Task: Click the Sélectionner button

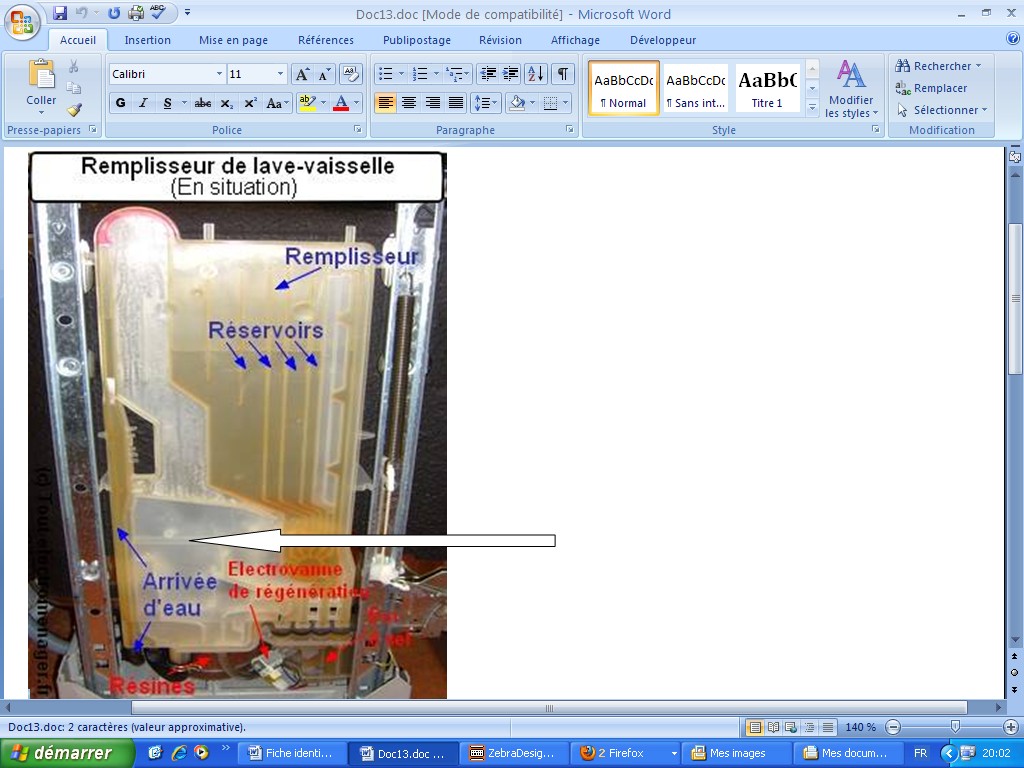Action: pyautogui.click(x=942, y=110)
